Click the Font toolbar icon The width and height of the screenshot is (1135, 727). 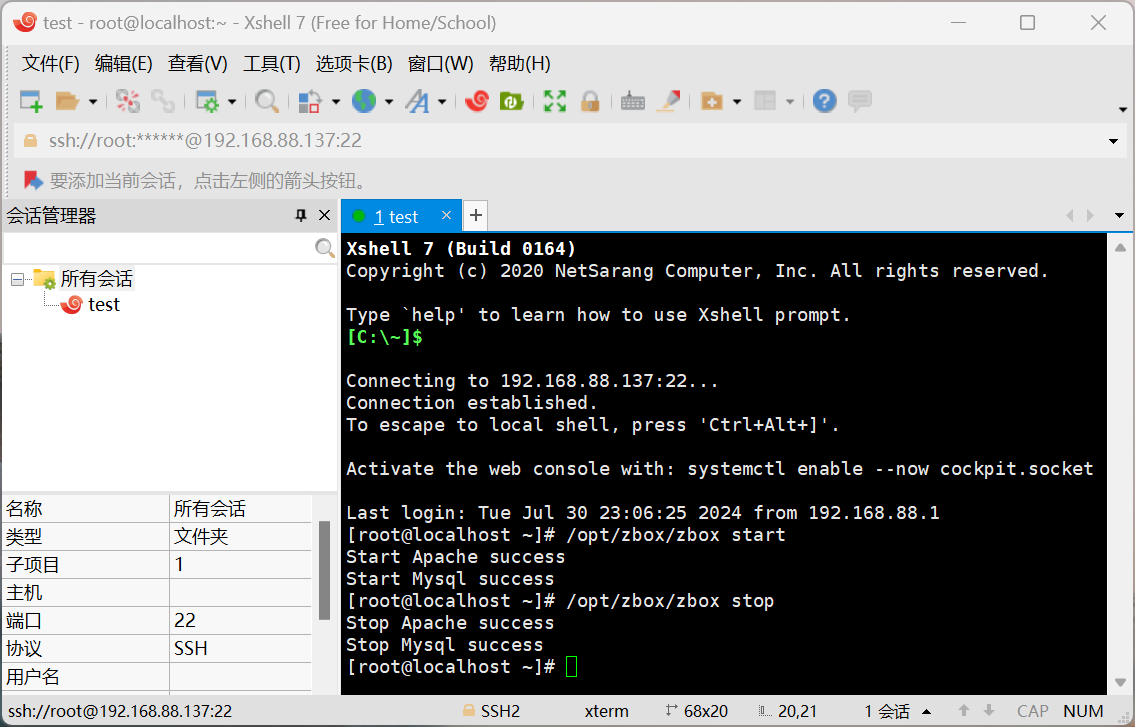tap(417, 101)
